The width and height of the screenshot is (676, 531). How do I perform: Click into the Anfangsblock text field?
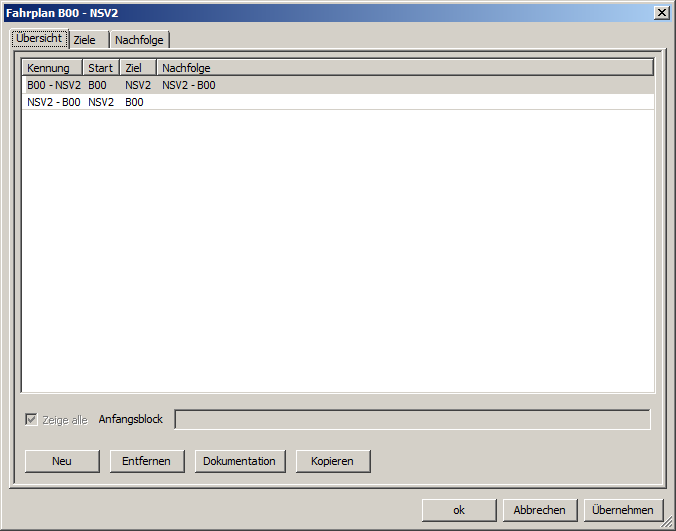tap(412, 419)
